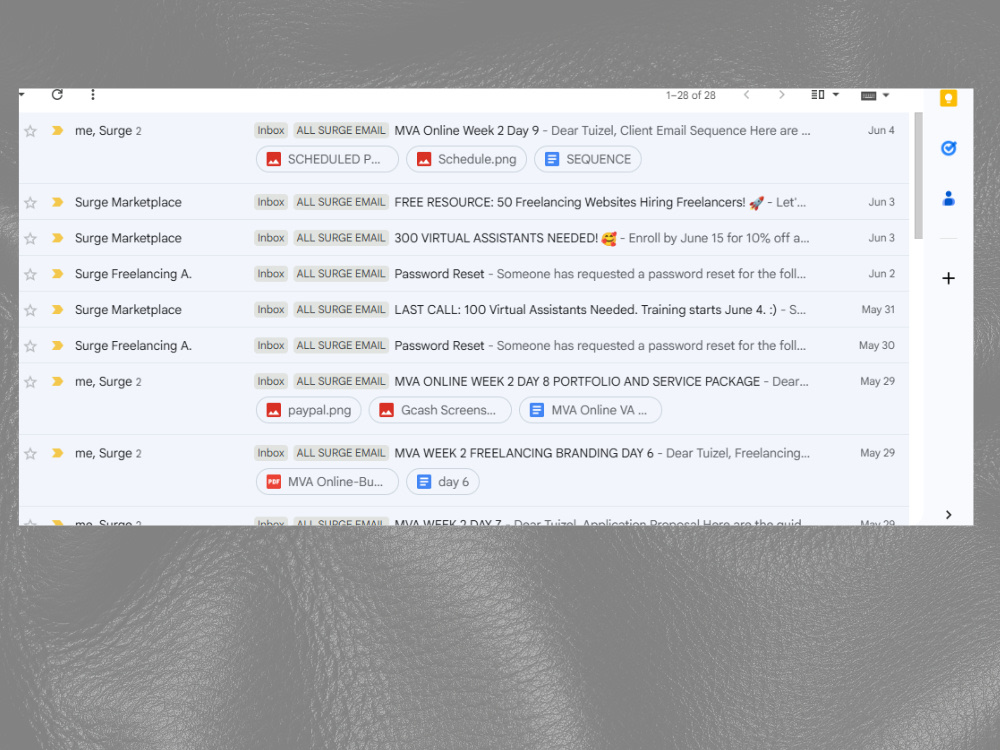Star the MVA WEEK 2 FREELANCING BRANDING email
1000x750 pixels.
[30, 453]
